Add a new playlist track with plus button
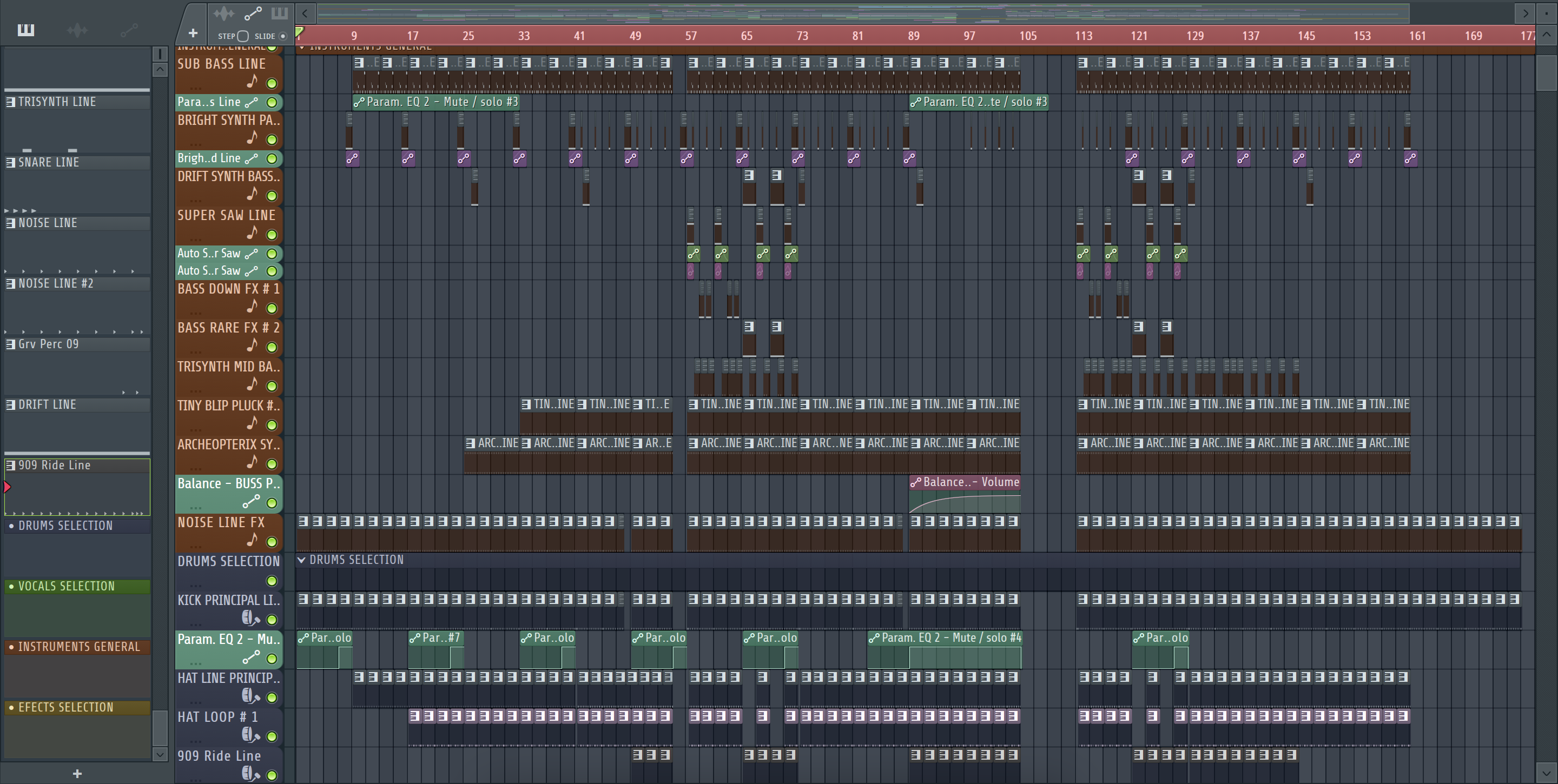Viewport: 1558px width, 784px height. point(193,33)
